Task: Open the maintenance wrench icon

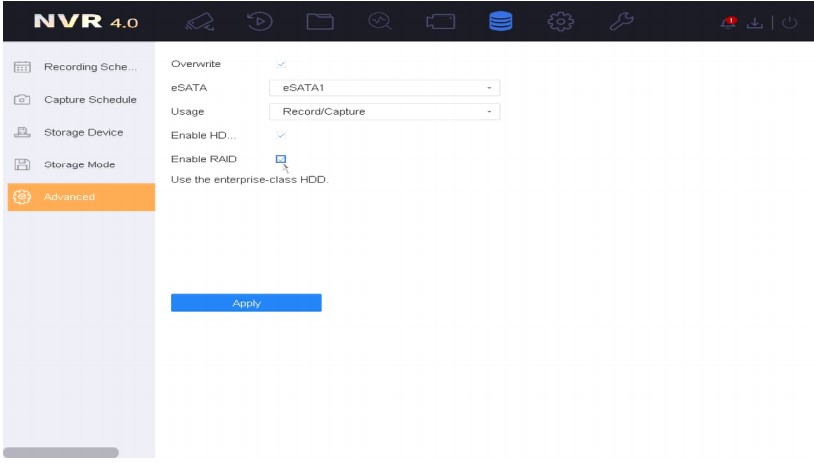Action: pyautogui.click(x=623, y=21)
